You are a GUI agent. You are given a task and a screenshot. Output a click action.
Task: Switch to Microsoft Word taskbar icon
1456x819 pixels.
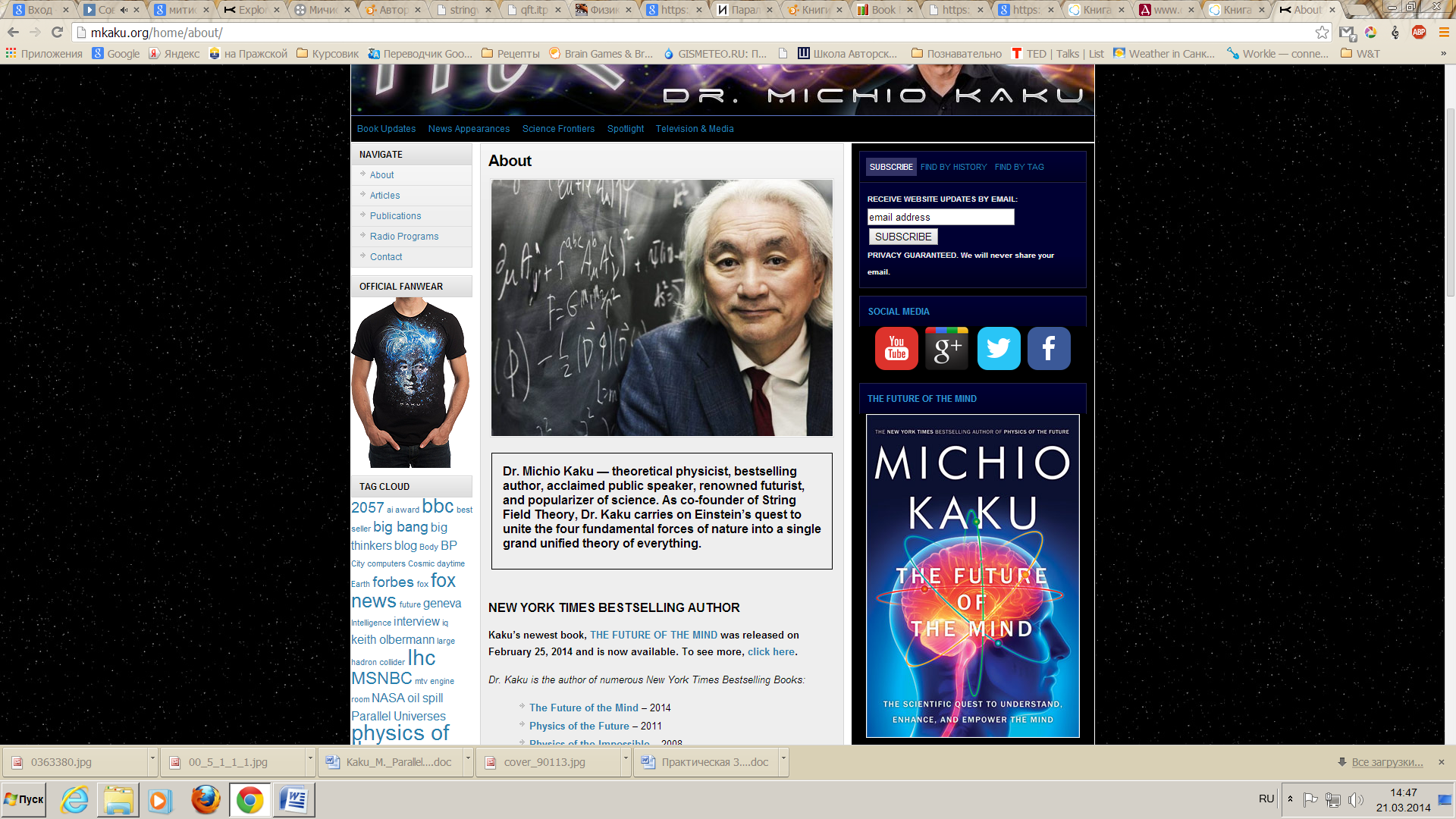(293, 800)
